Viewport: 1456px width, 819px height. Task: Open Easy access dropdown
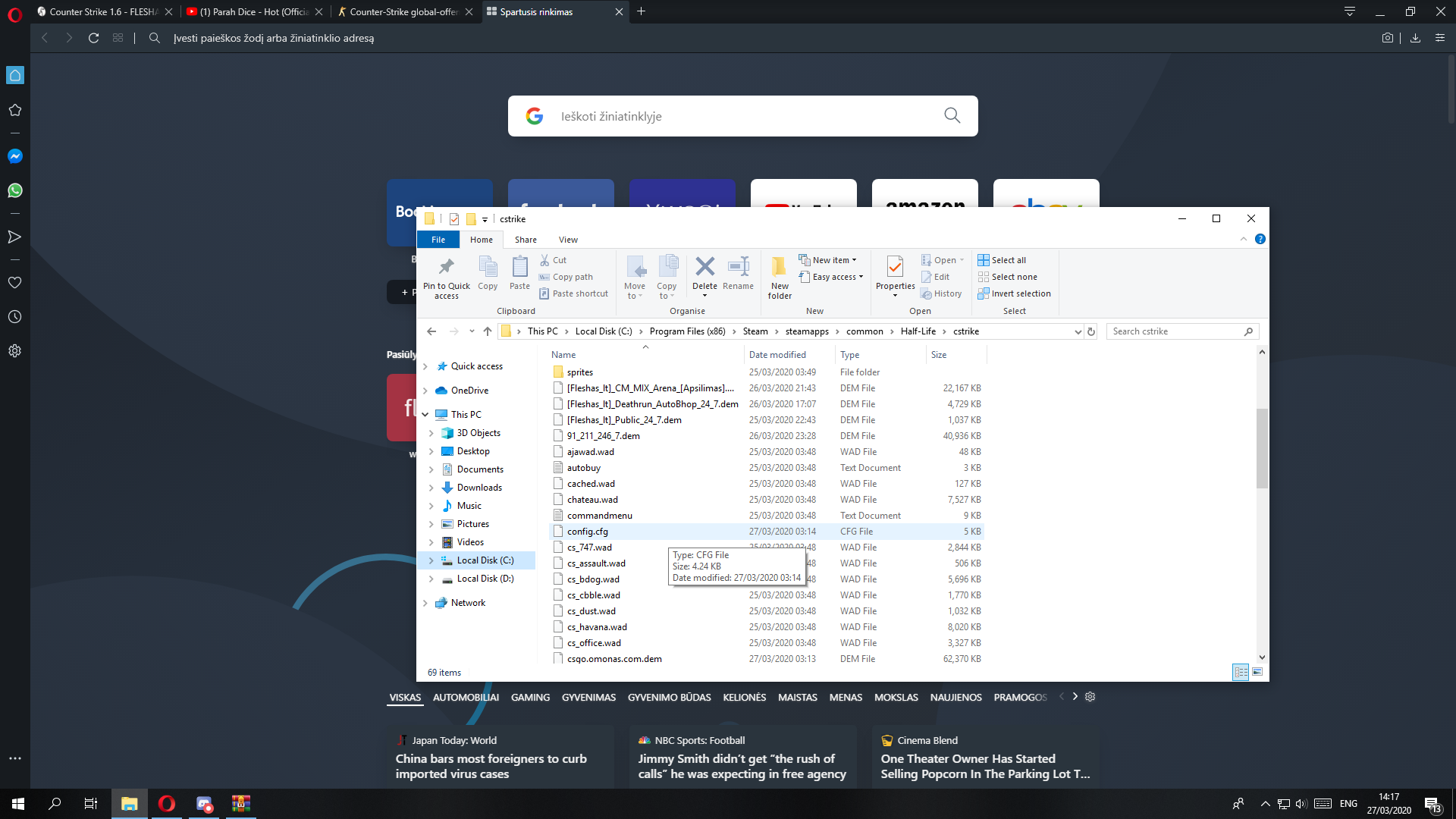point(831,277)
